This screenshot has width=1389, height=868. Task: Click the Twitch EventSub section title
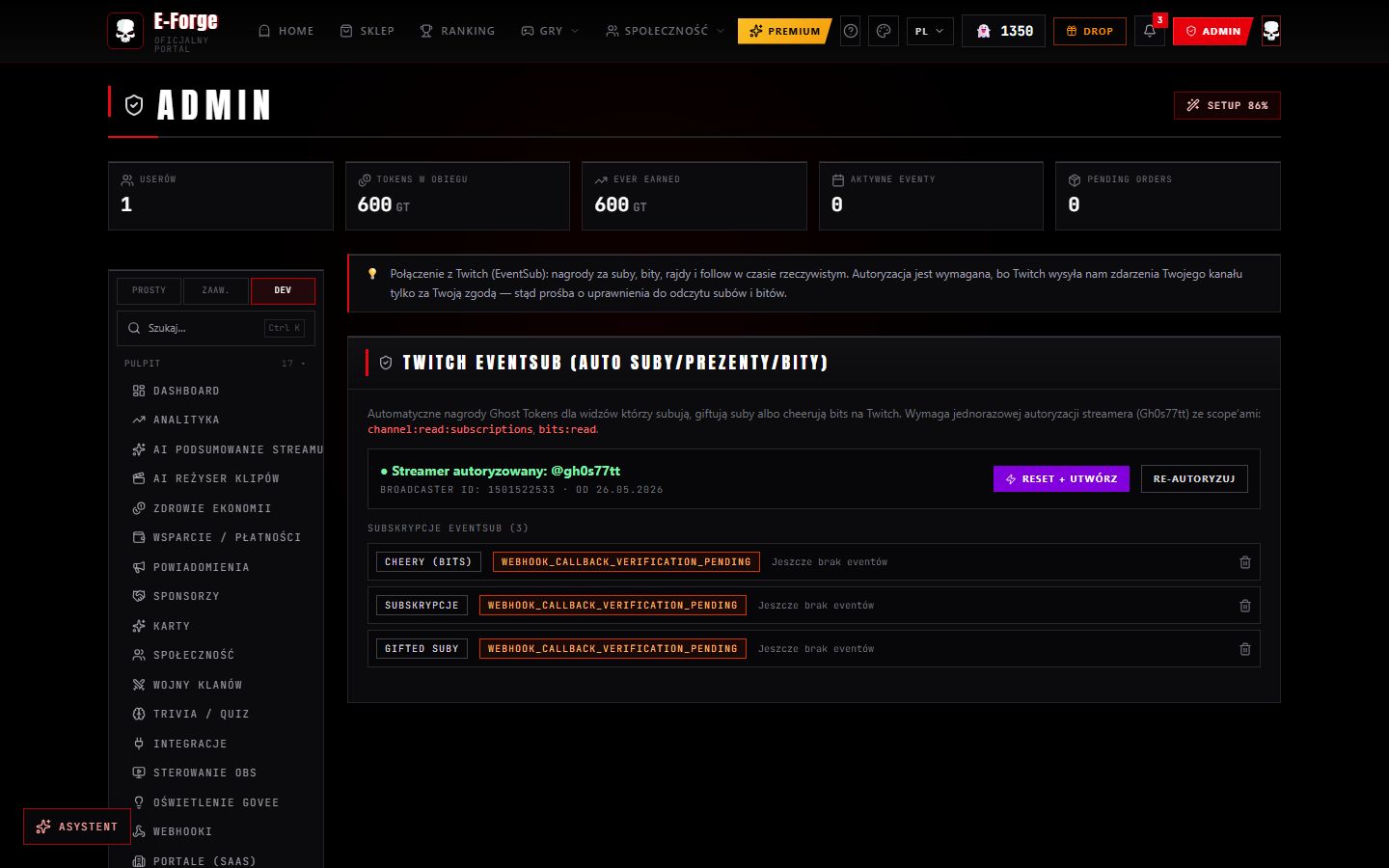click(615, 363)
